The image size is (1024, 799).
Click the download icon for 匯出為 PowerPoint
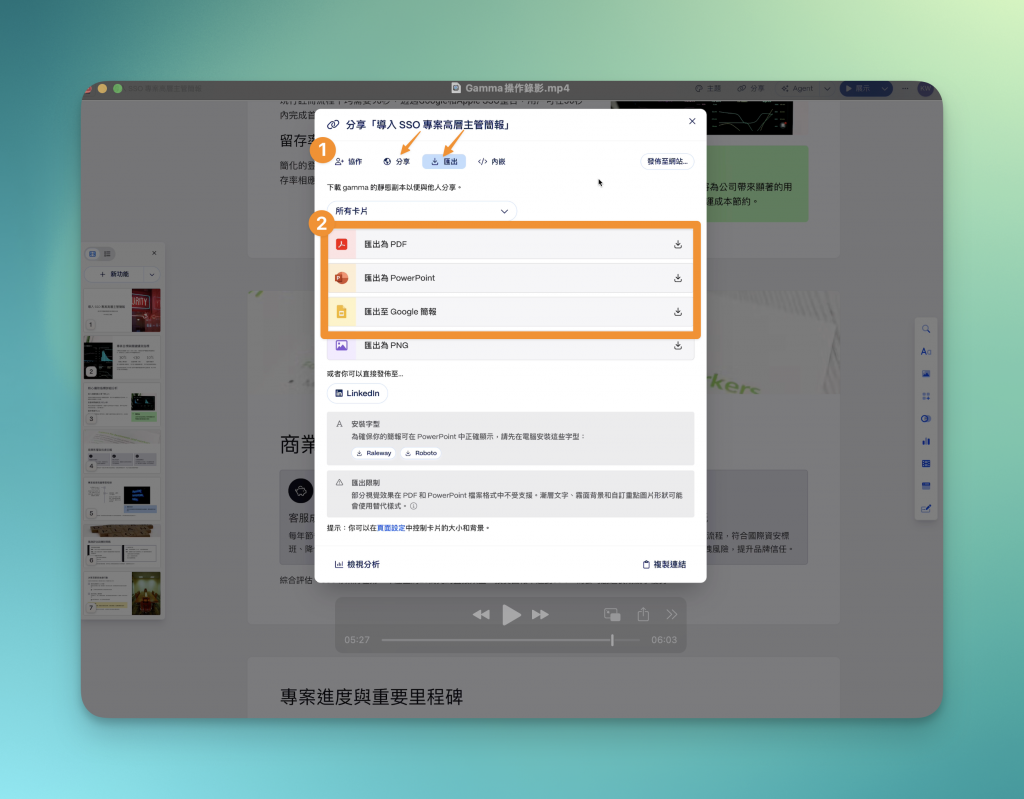(678, 278)
